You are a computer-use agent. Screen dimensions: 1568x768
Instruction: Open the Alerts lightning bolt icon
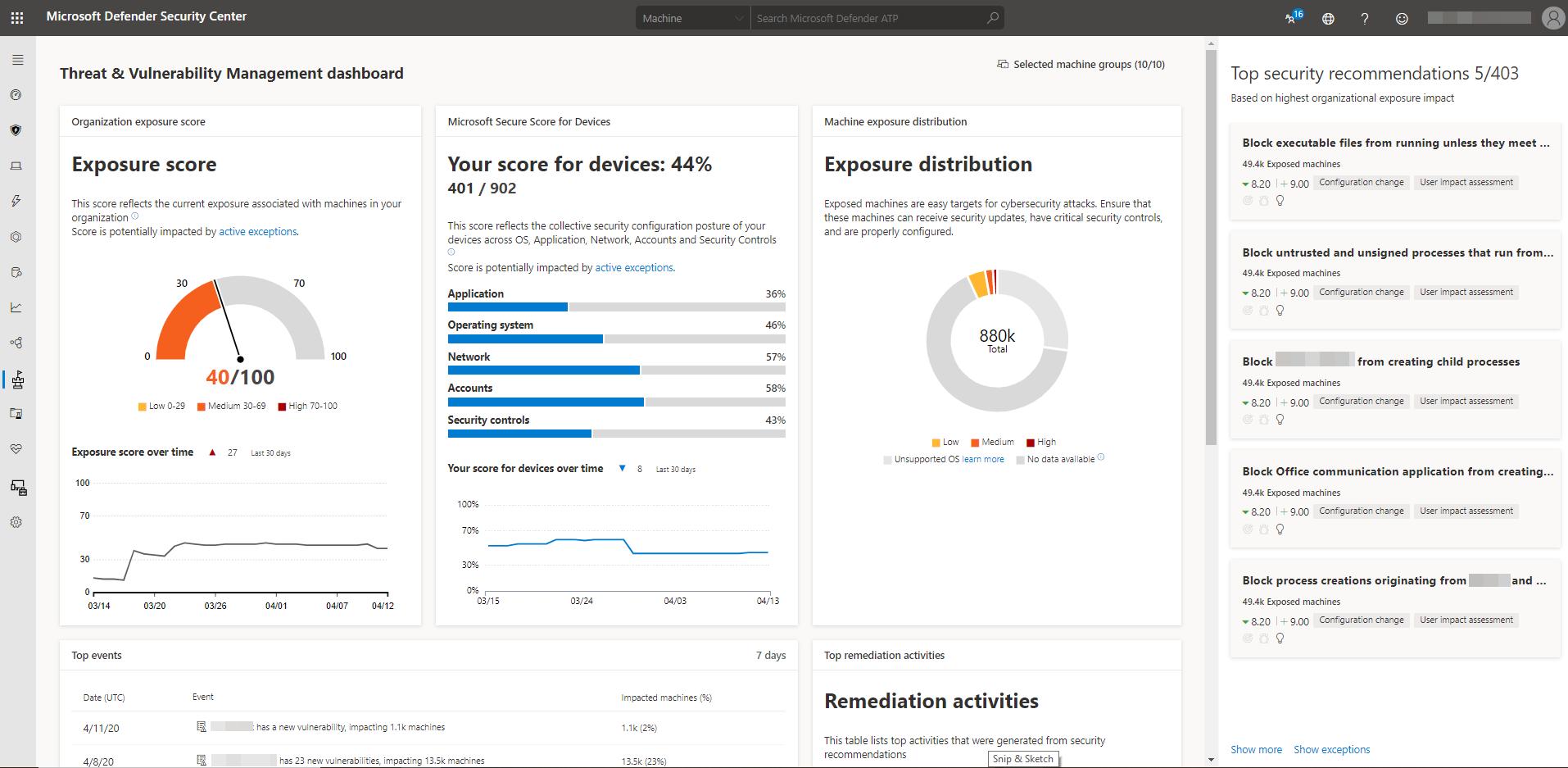tap(16, 202)
